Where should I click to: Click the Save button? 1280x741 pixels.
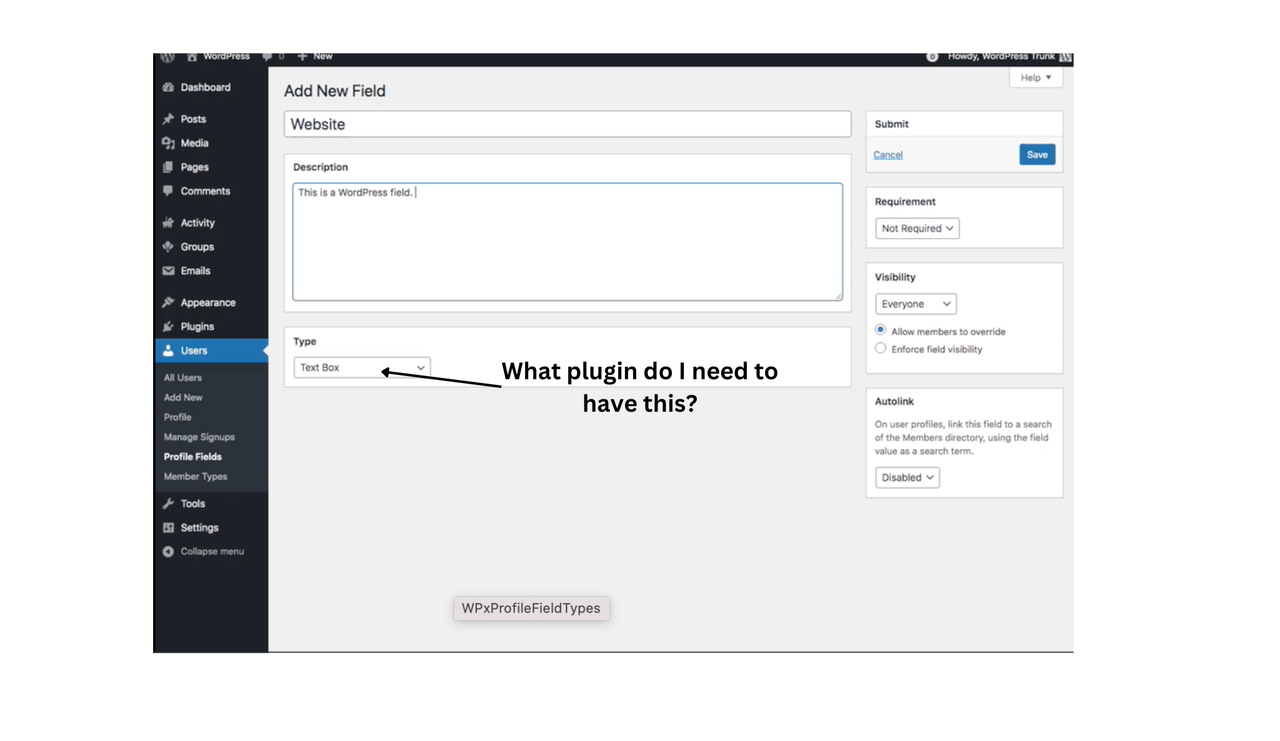[1037, 155]
